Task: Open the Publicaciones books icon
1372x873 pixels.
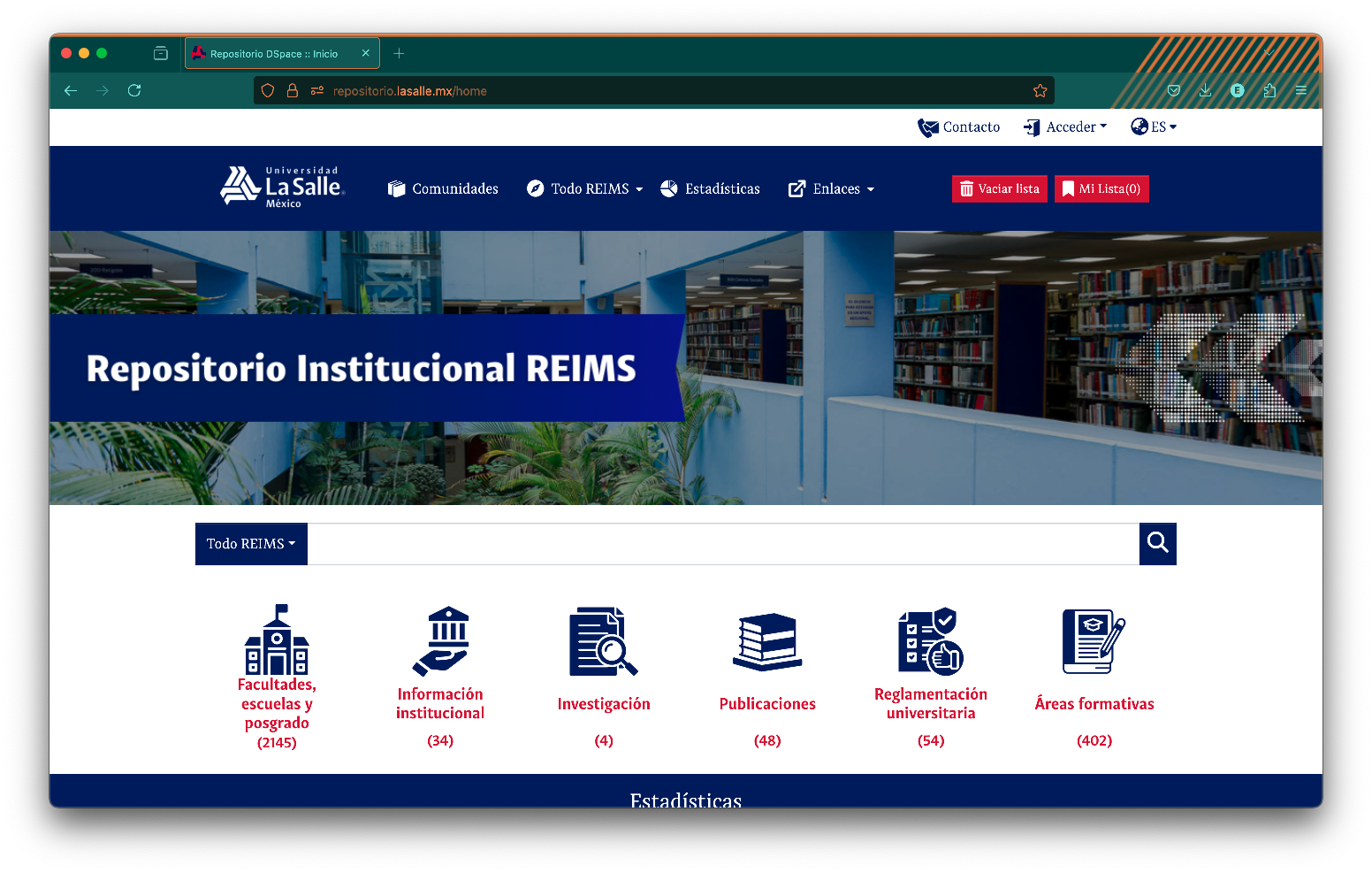Action: click(766, 641)
